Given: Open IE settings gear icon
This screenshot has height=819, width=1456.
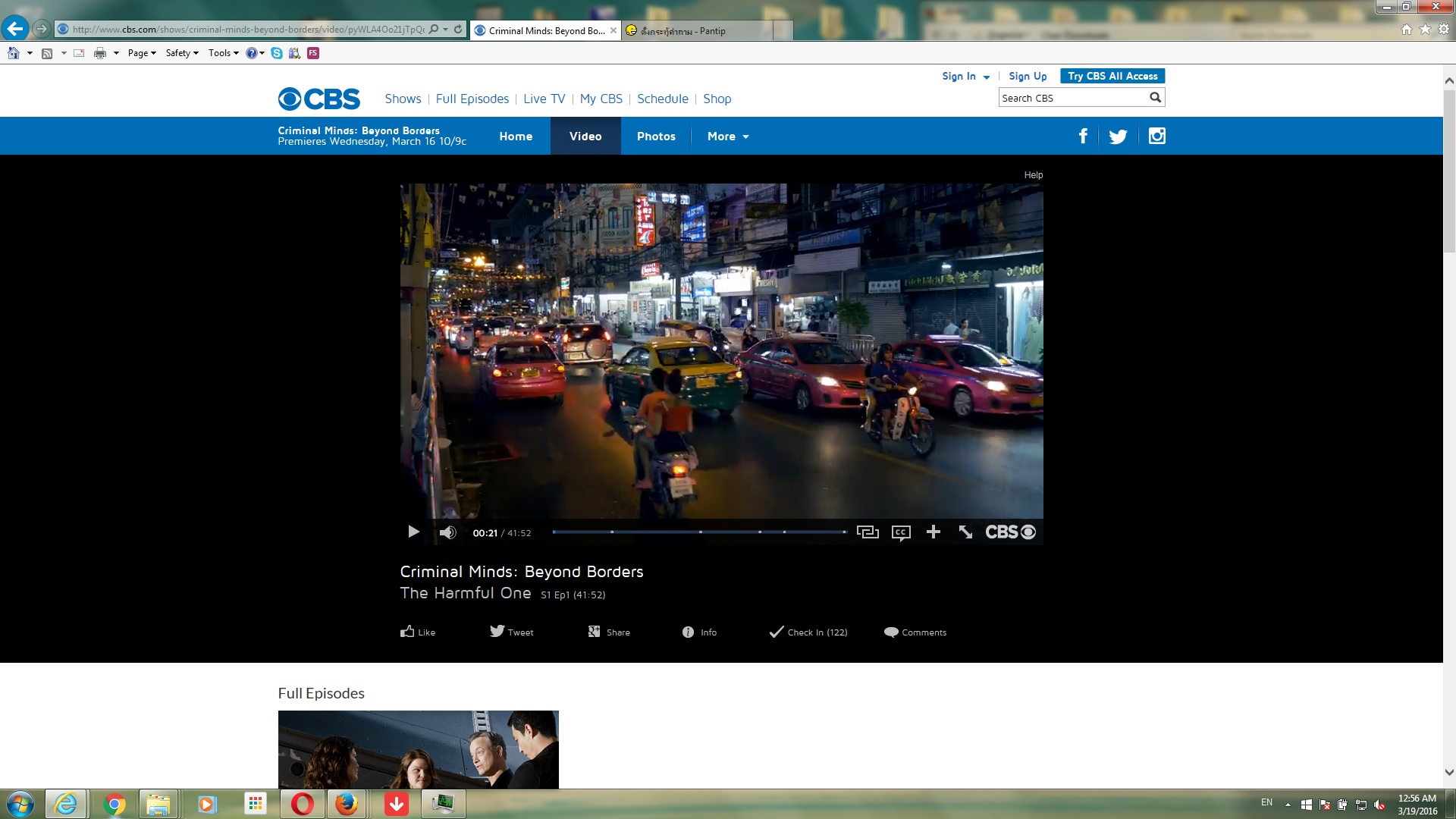Looking at the screenshot, I should 1444,29.
